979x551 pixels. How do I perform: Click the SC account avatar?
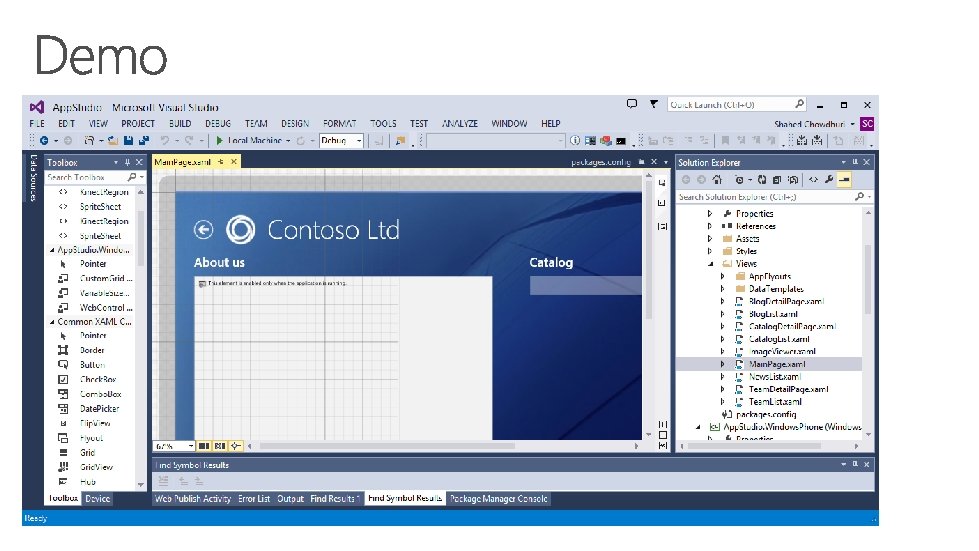867,124
